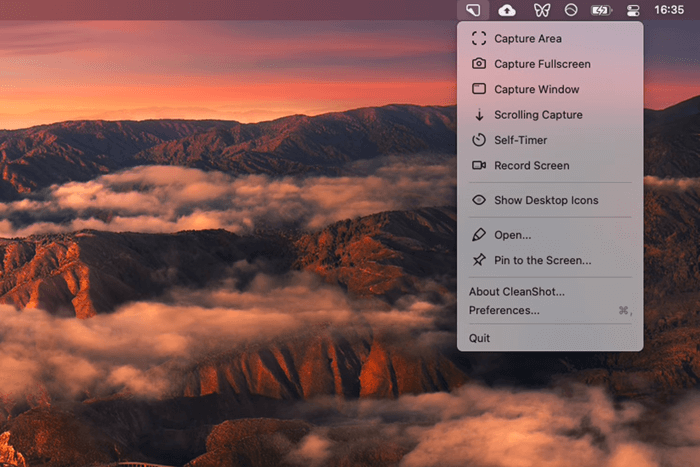Click the camera icon beside Capture Fullscreen
Image resolution: width=700 pixels, height=467 pixels.
click(x=479, y=63)
